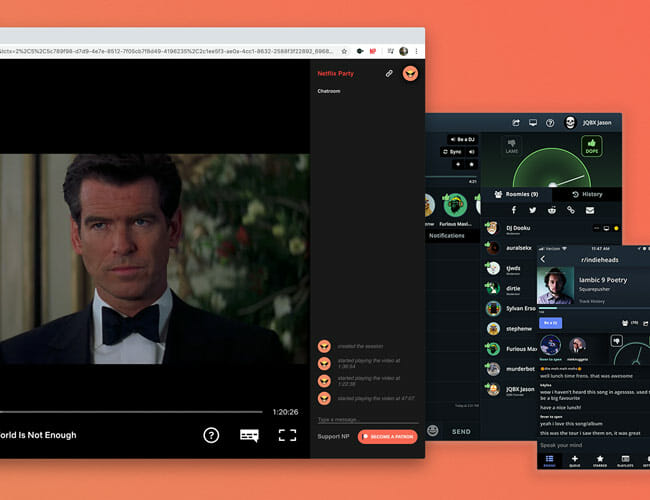Open the Track History link on mobile

pos(592,301)
